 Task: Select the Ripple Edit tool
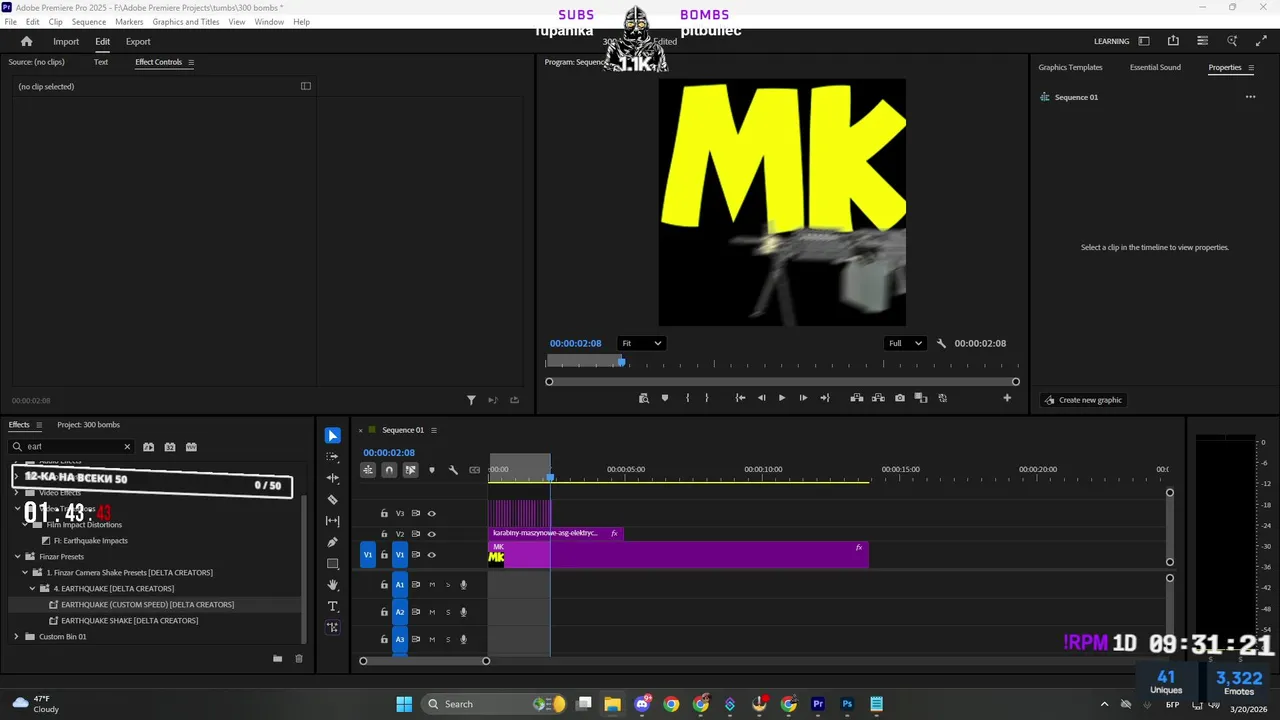click(333, 478)
